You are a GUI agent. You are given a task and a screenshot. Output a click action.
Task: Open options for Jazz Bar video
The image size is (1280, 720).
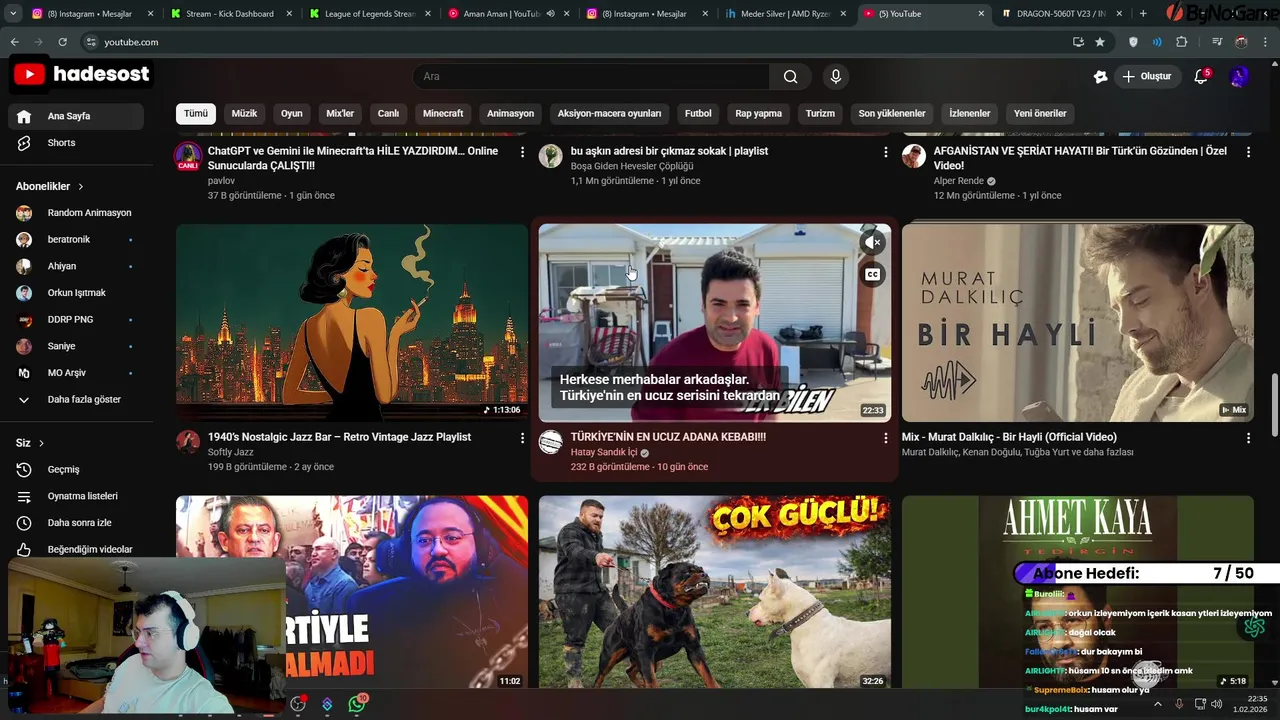click(x=522, y=438)
